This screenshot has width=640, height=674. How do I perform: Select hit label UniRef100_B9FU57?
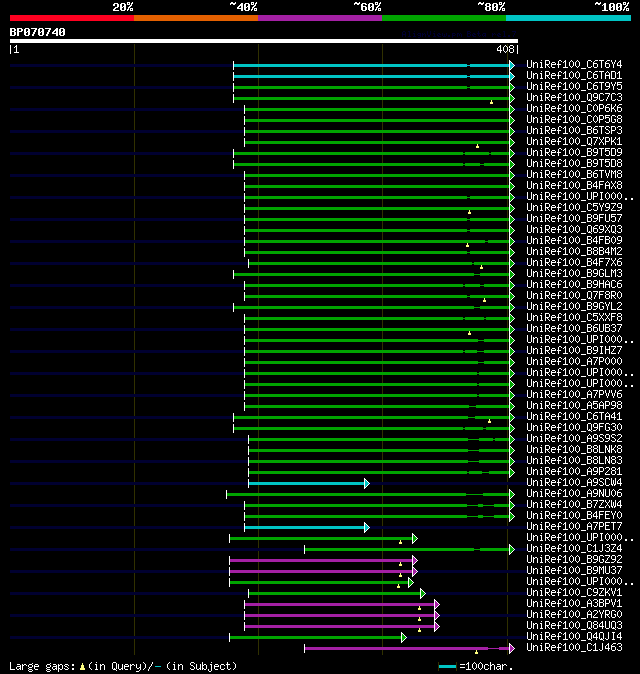(x=574, y=218)
